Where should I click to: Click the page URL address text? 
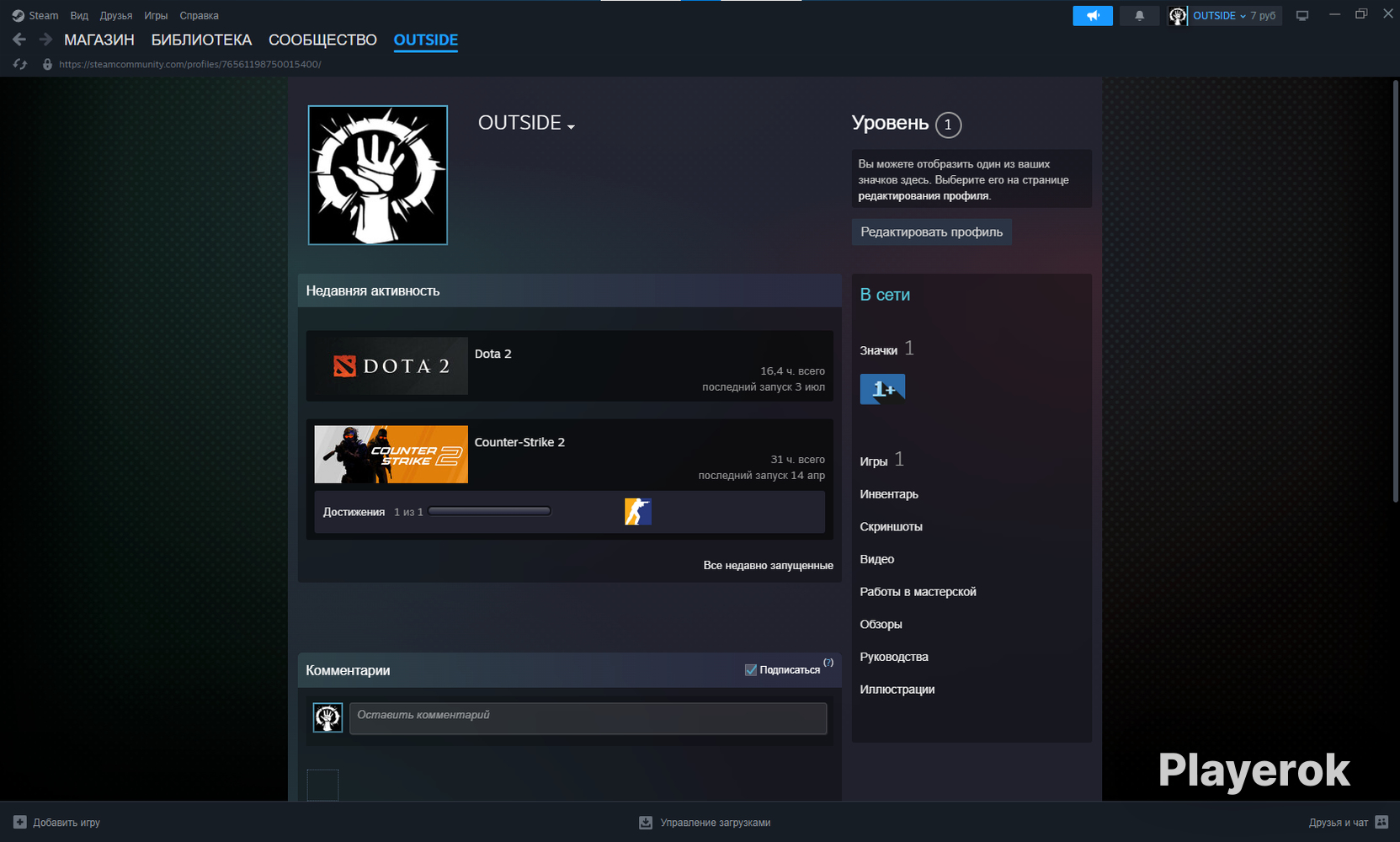point(190,64)
